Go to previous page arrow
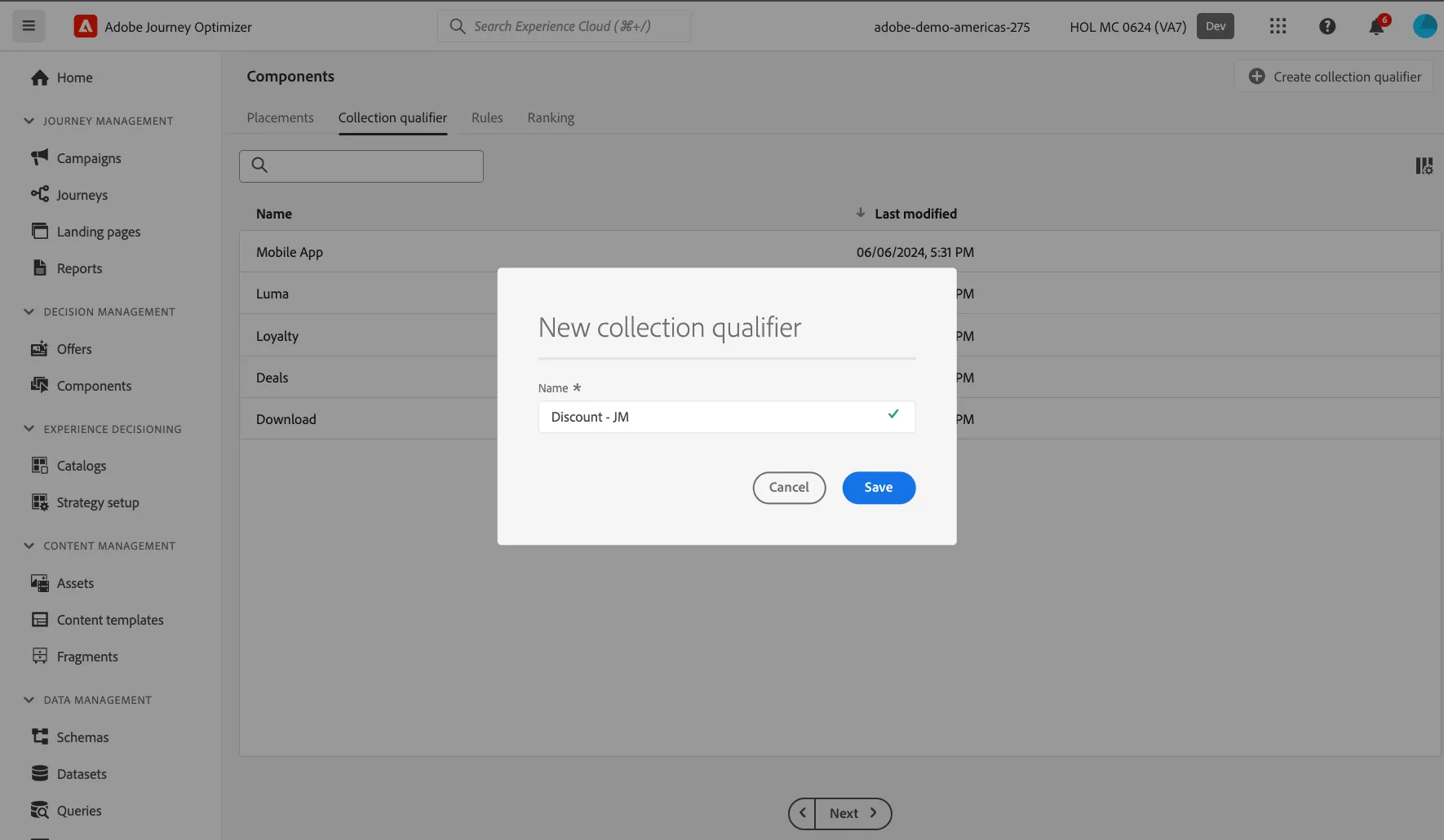This screenshot has height=840, width=1444. 802,813
